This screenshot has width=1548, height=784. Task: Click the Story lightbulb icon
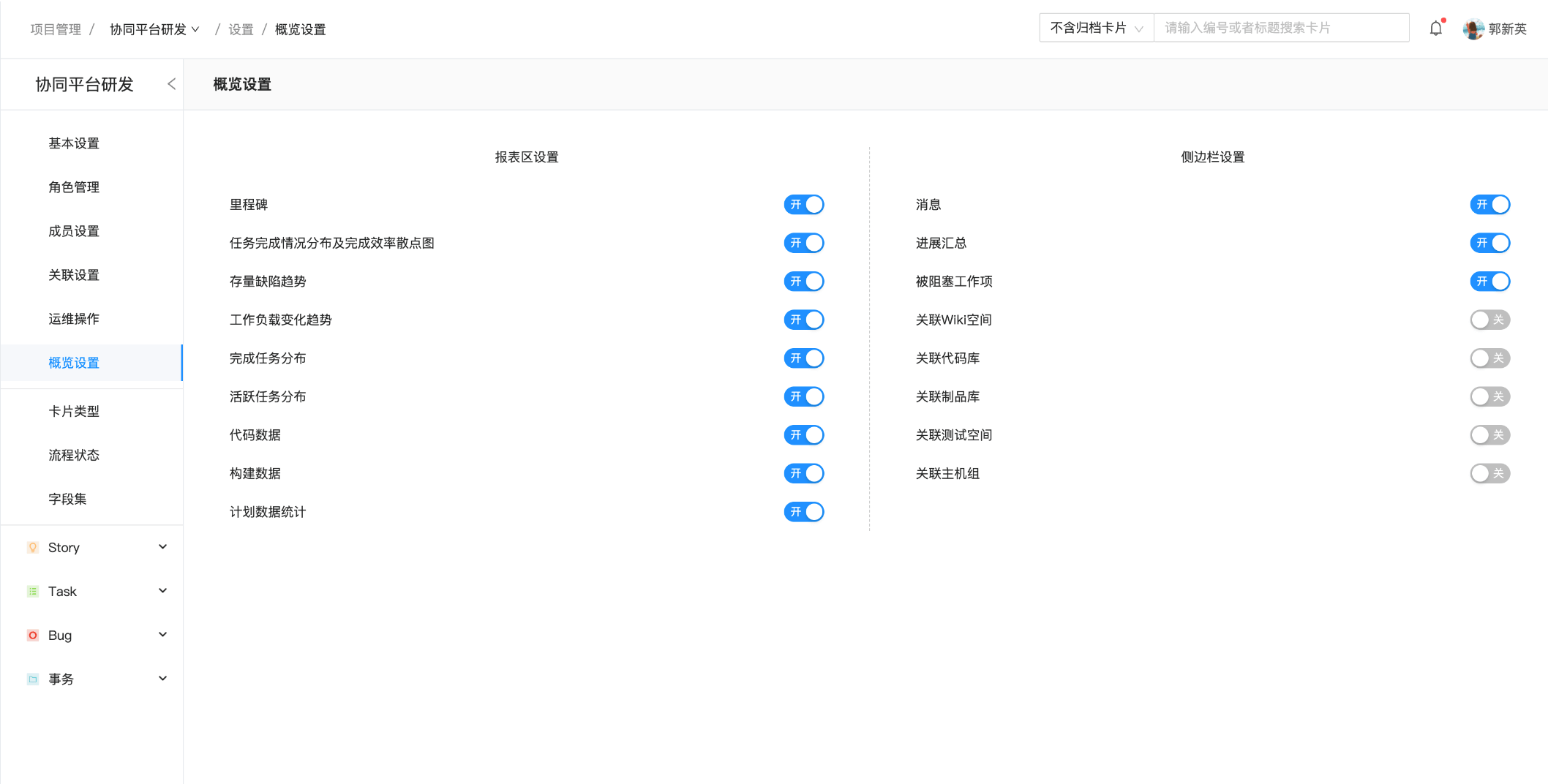click(x=32, y=547)
